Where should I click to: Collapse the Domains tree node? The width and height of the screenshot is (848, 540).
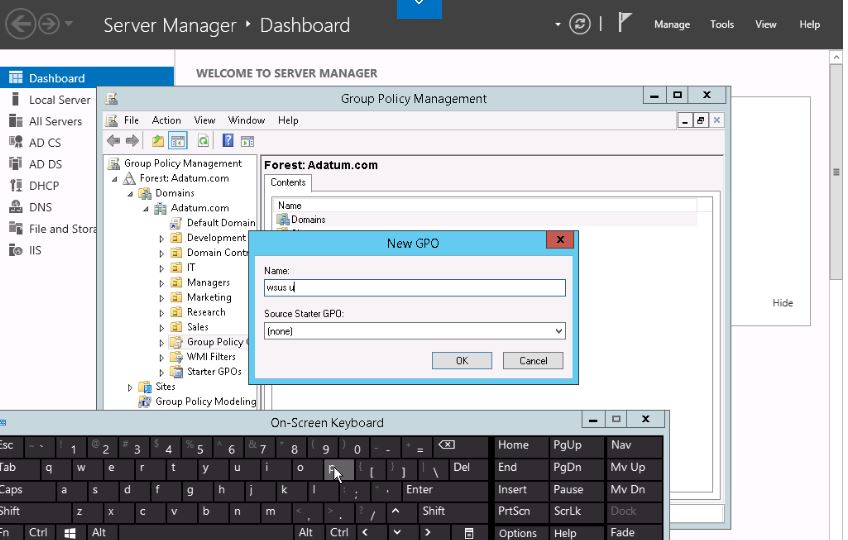pyautogui.click(x=131, y=194)
